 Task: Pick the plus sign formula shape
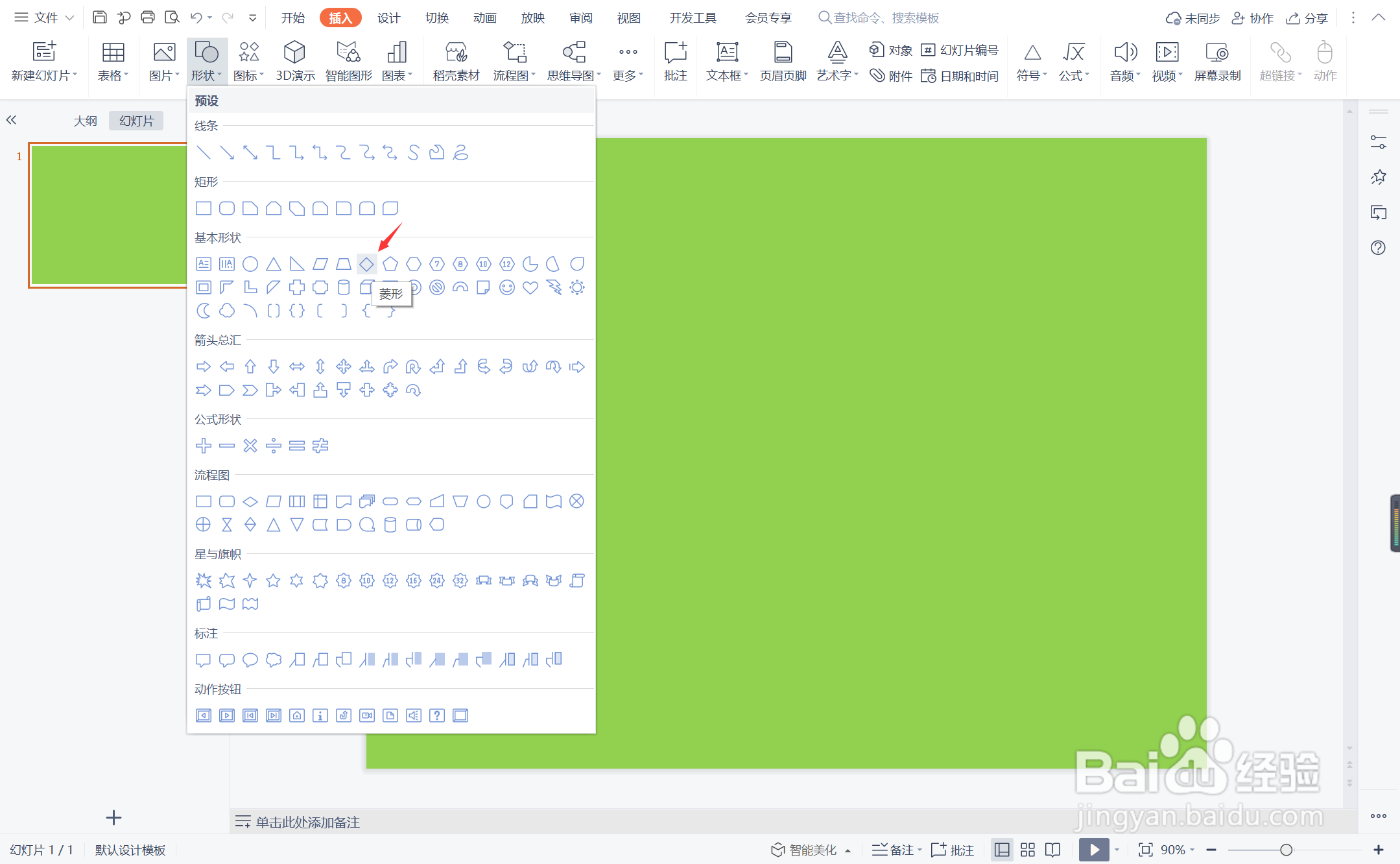point(204,446)
